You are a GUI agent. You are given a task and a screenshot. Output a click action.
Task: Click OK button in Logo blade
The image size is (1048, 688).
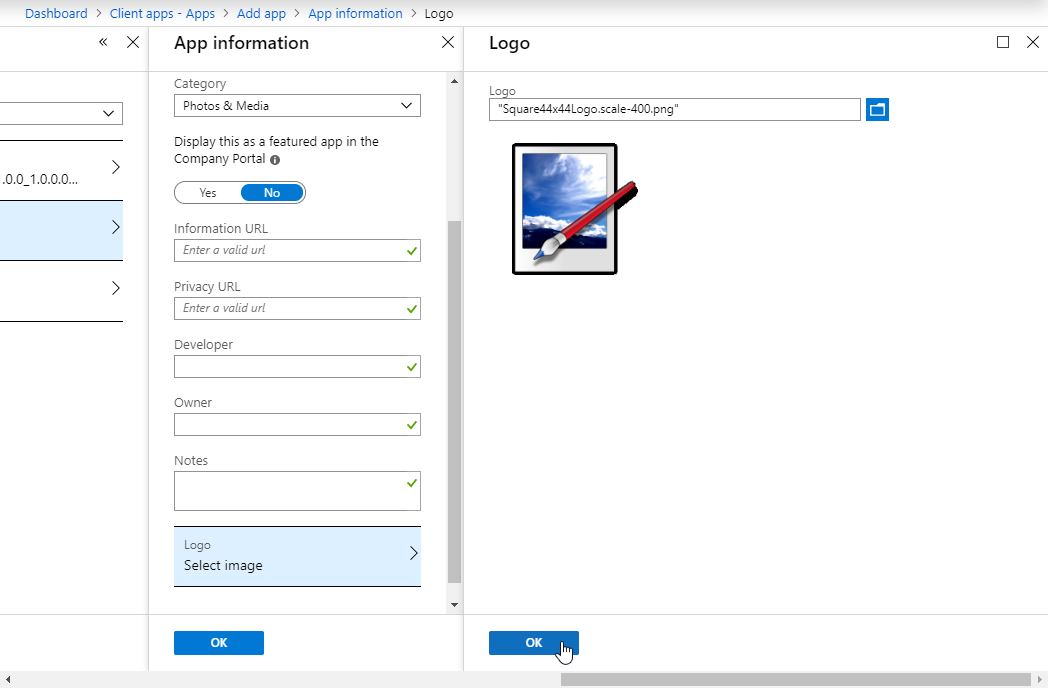[533, 643]
